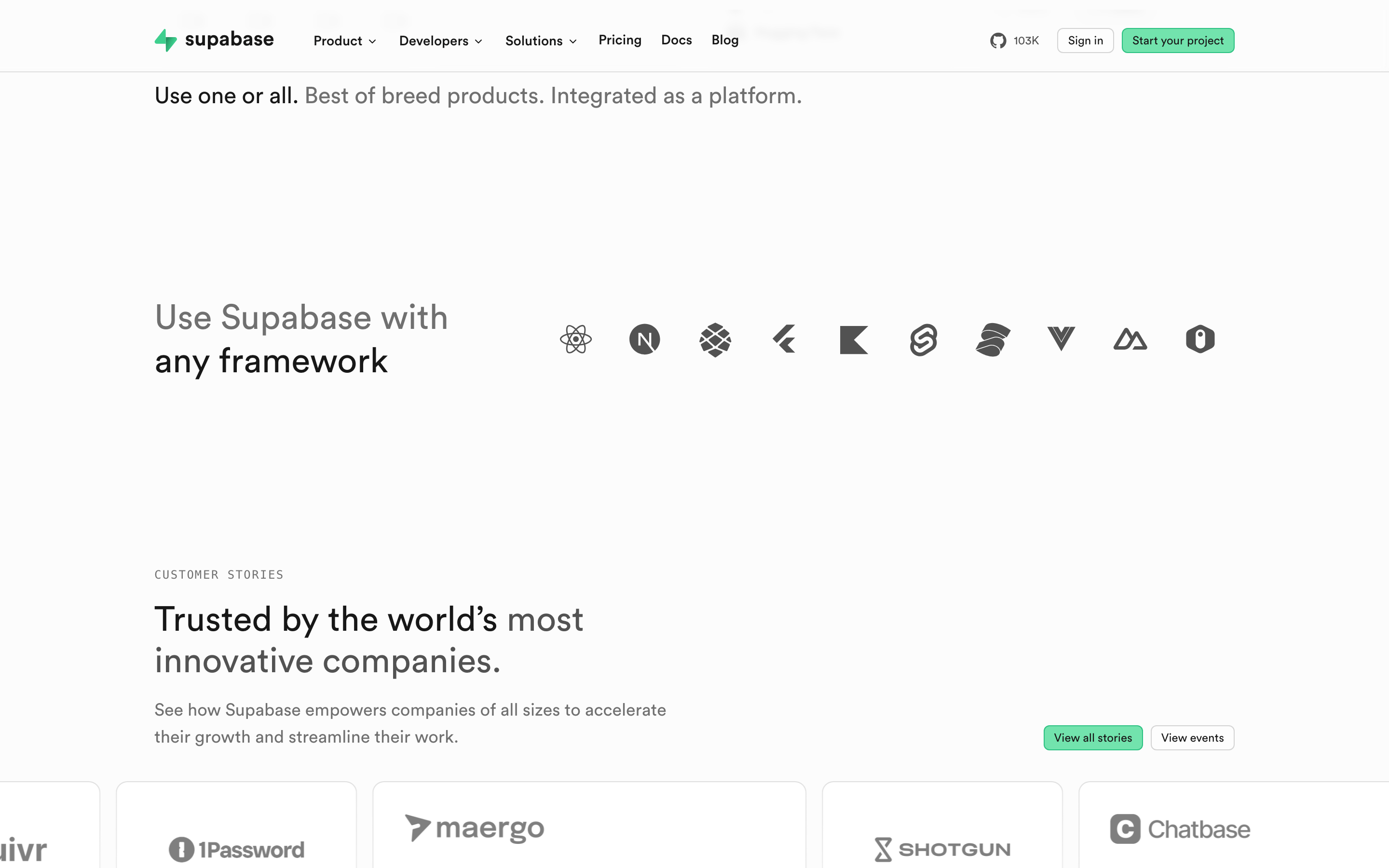1389x868 pixels.
Task: Click the Sign in button
Action: click(x=1085, y=41)
